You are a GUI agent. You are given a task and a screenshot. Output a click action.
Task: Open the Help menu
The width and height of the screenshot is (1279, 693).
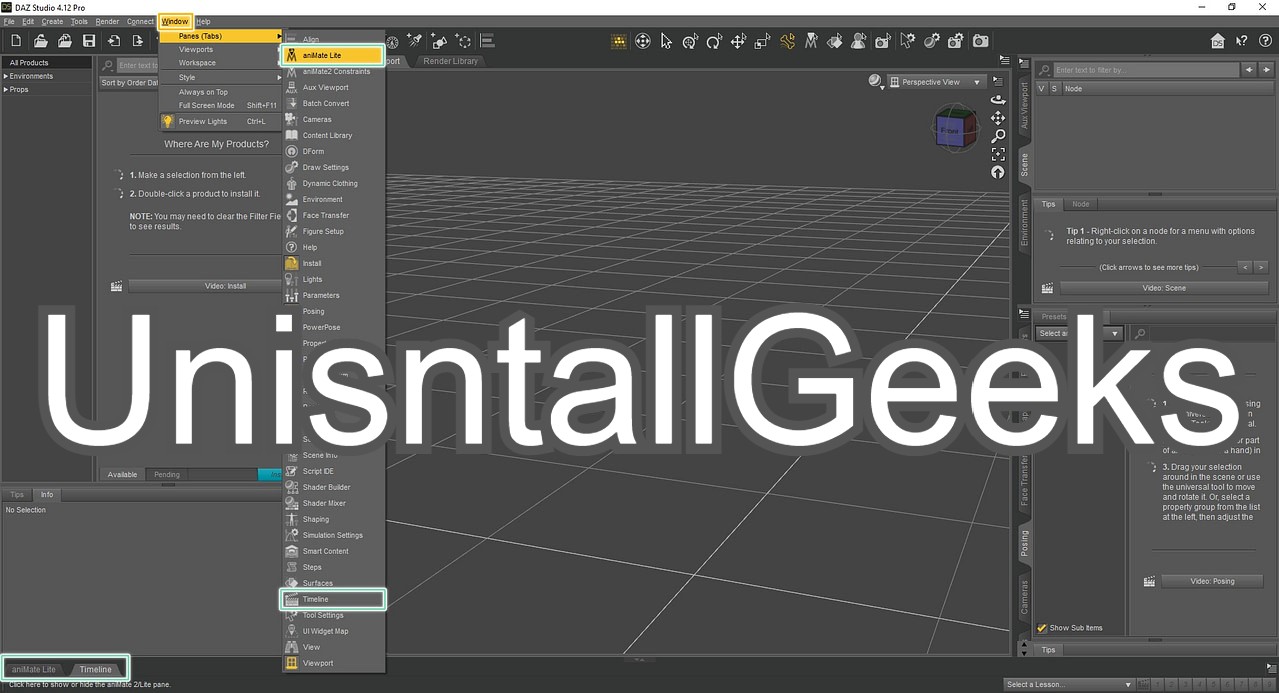point(203,21)
